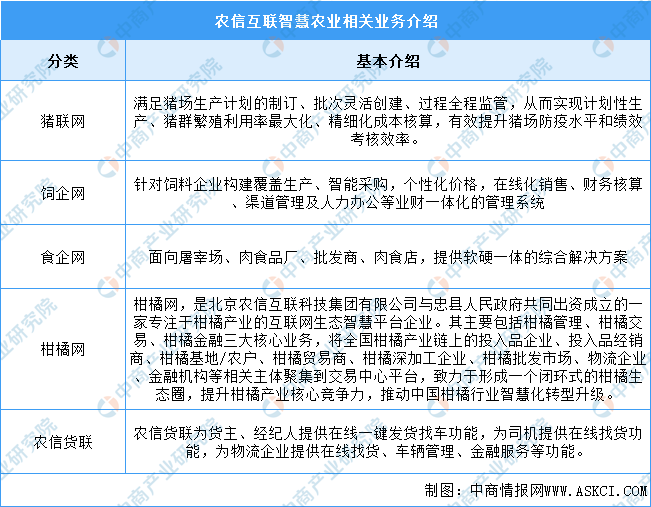The image size is (651, 507).
Task: Select the description beginning 针对饲料企业构建覆盖生产
Action: [388, 193]
